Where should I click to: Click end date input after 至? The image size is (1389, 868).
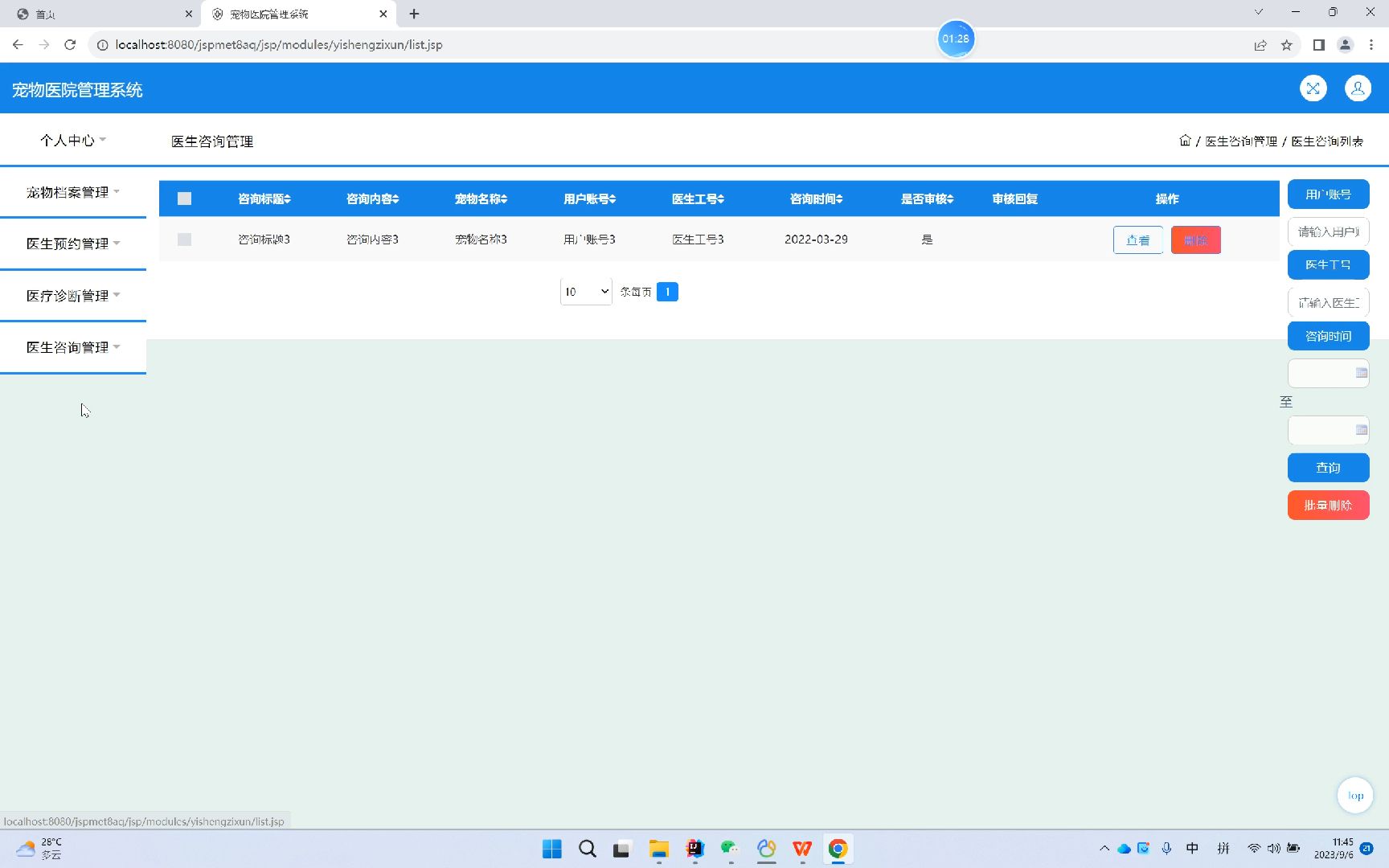pyautogui.click(x=1328, y=430)
